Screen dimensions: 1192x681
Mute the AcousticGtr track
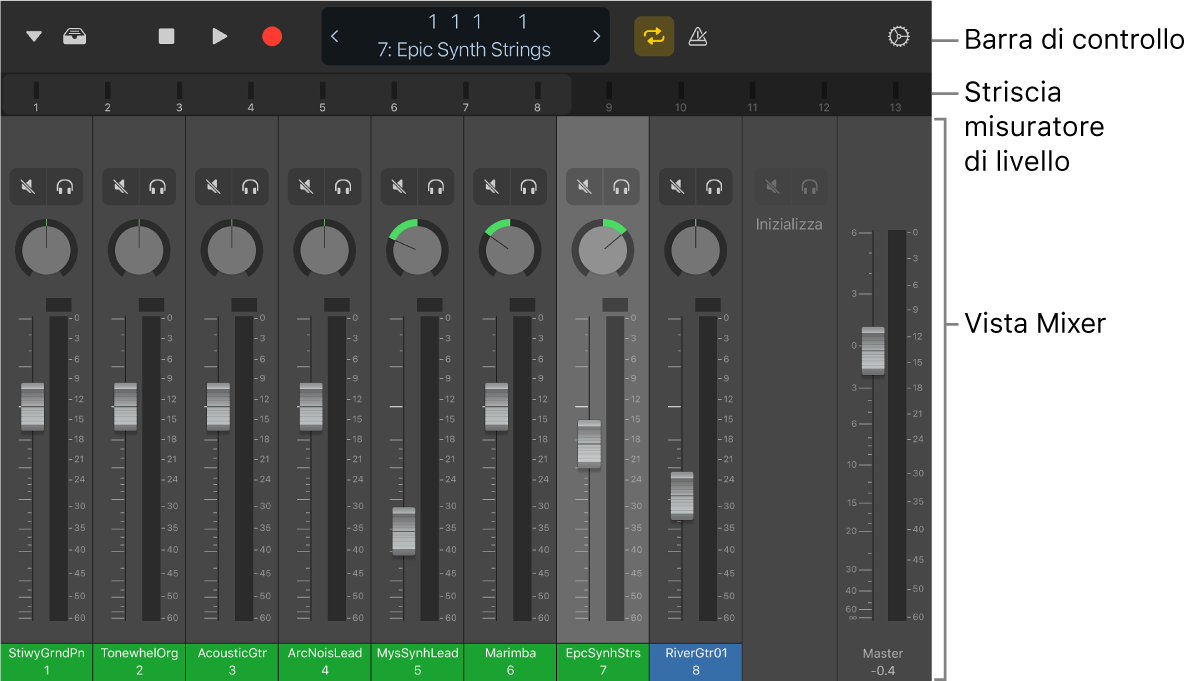pyautogui.click(x=214, y=186)
